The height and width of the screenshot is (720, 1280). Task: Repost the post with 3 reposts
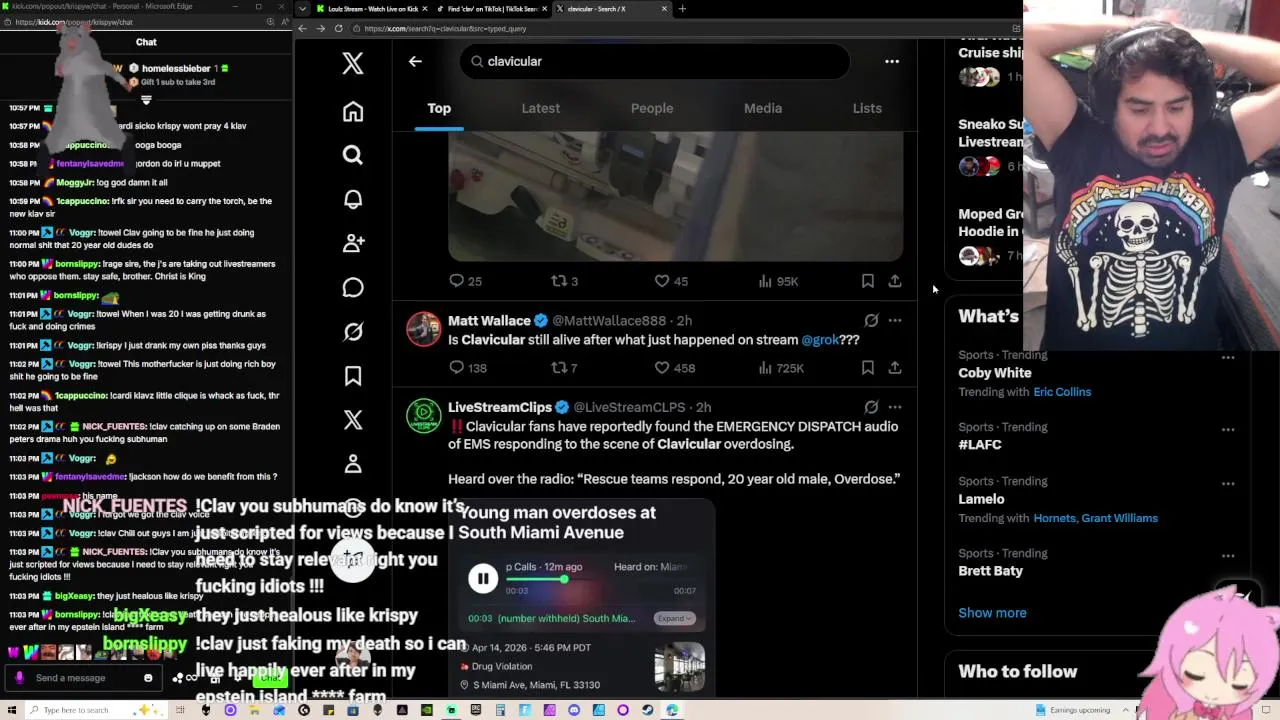(564, 281)
